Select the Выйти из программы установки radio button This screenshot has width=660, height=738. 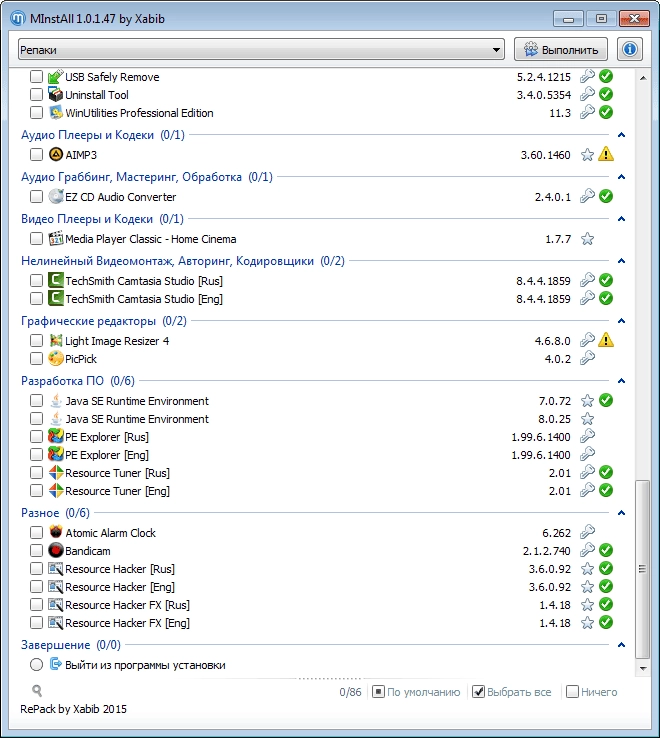pyautogui.click(x=36, y=665)
